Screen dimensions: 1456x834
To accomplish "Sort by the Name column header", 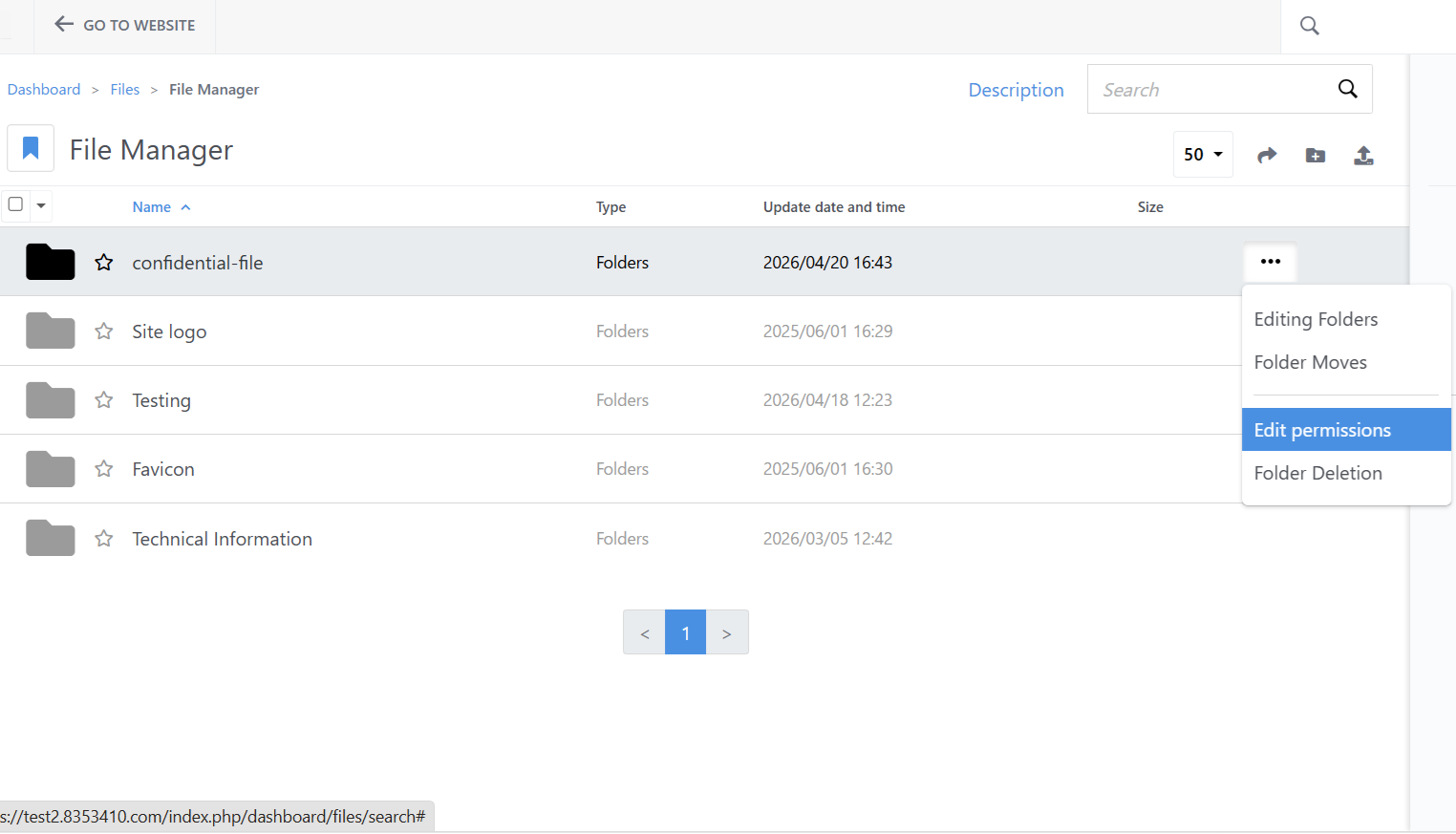I will coord(161,207).
